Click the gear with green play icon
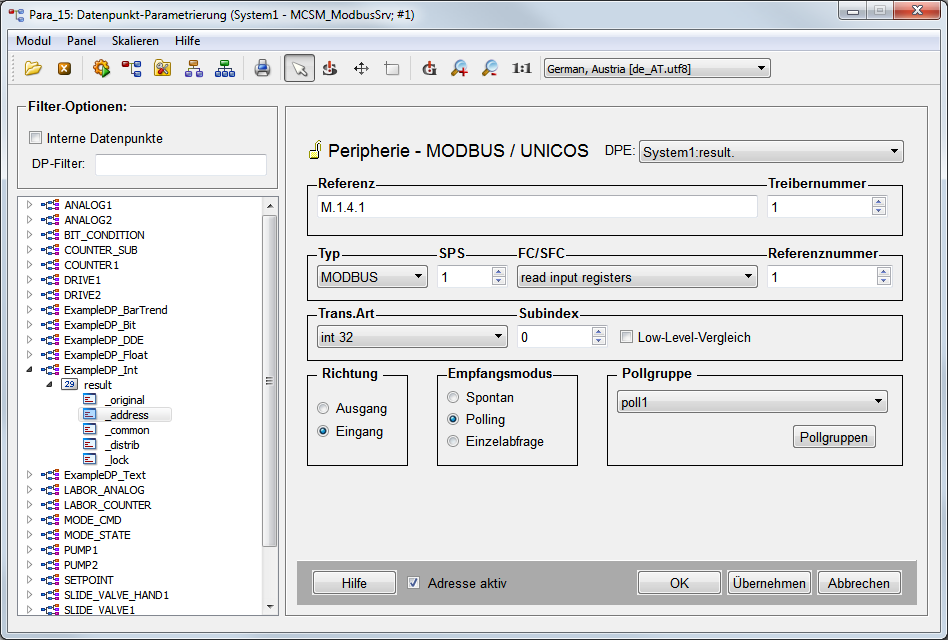This screenshot has height=640, width=948. 101,68
